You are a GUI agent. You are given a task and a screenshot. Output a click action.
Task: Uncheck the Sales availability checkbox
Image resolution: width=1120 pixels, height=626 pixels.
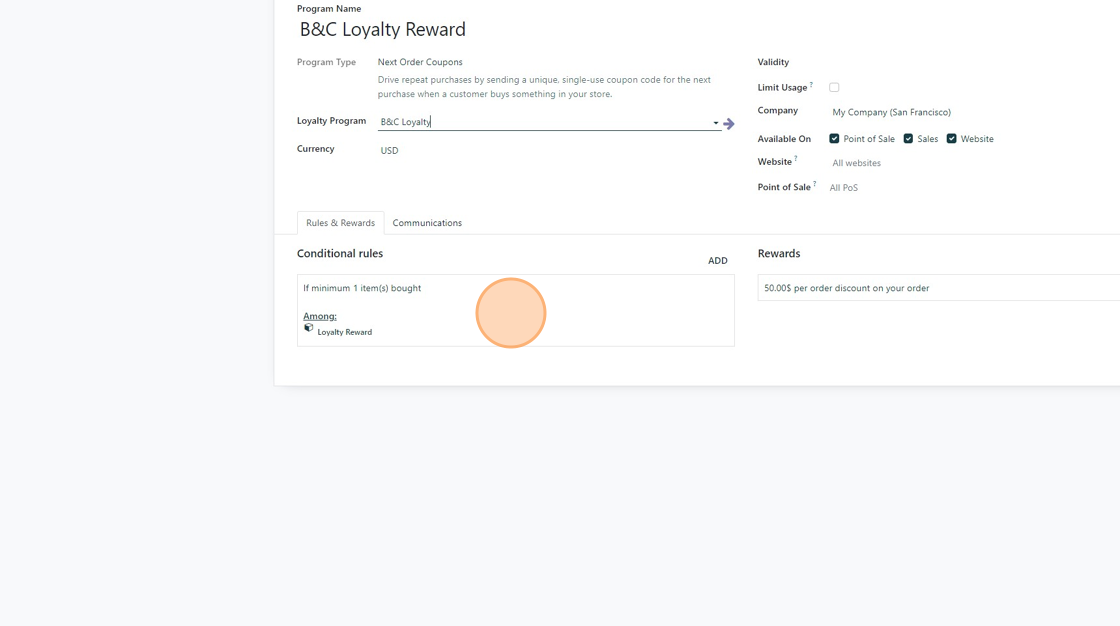tap(908, 139)
